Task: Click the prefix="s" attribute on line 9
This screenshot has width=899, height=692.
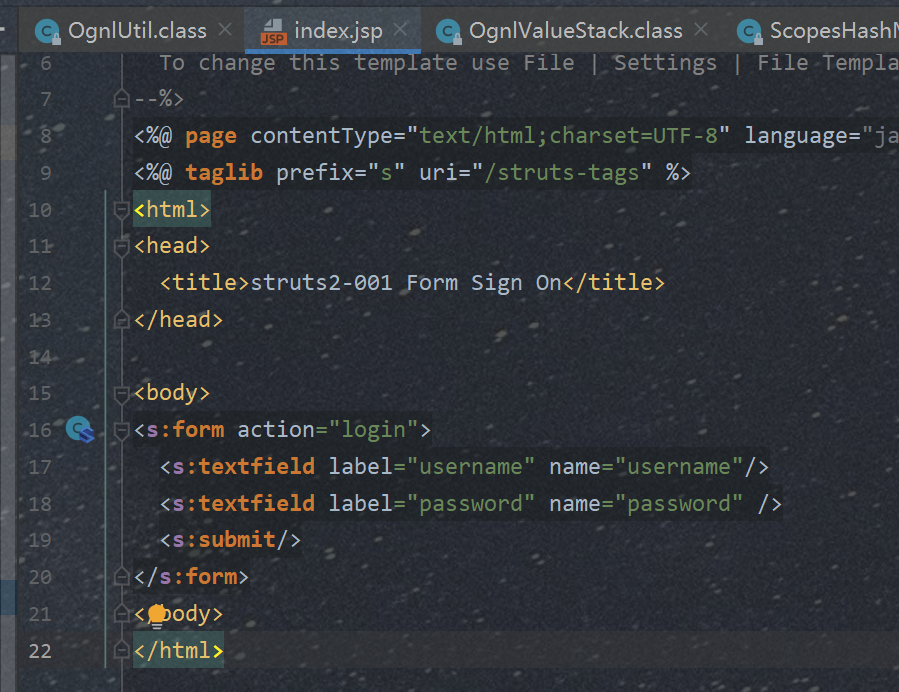Action: click(341, 173)
